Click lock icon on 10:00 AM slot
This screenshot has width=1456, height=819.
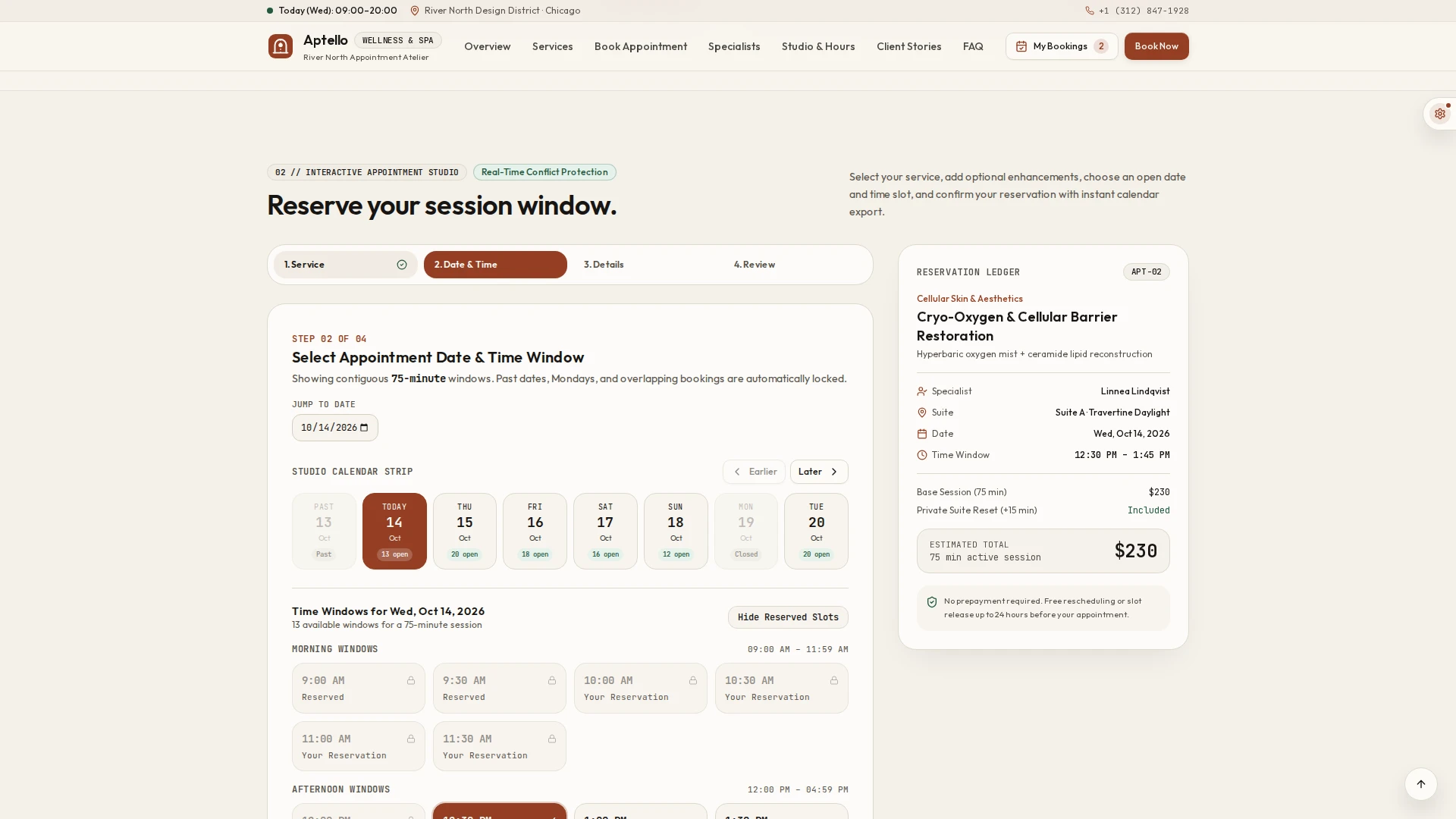coord(693,680)
